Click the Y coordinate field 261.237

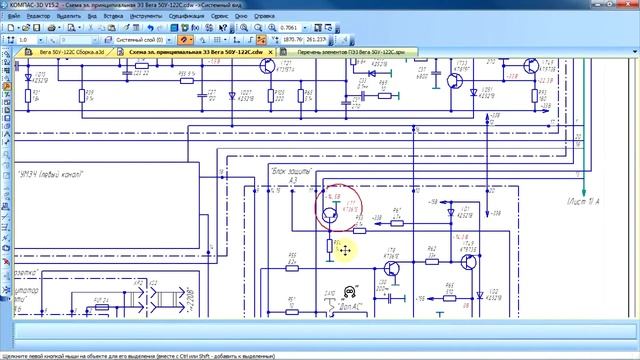(316, 40)
